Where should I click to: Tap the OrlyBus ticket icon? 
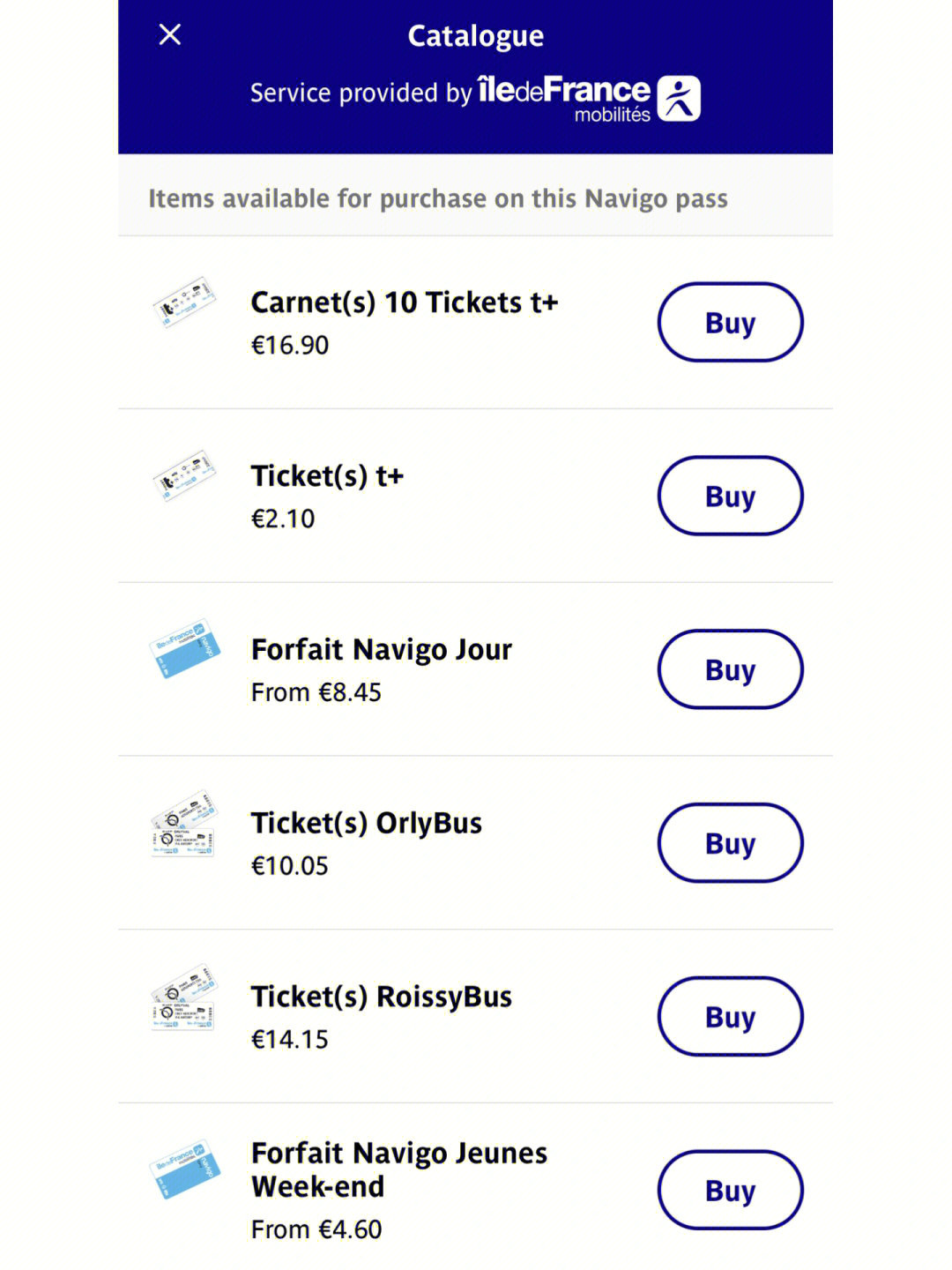tap(184, 824)
